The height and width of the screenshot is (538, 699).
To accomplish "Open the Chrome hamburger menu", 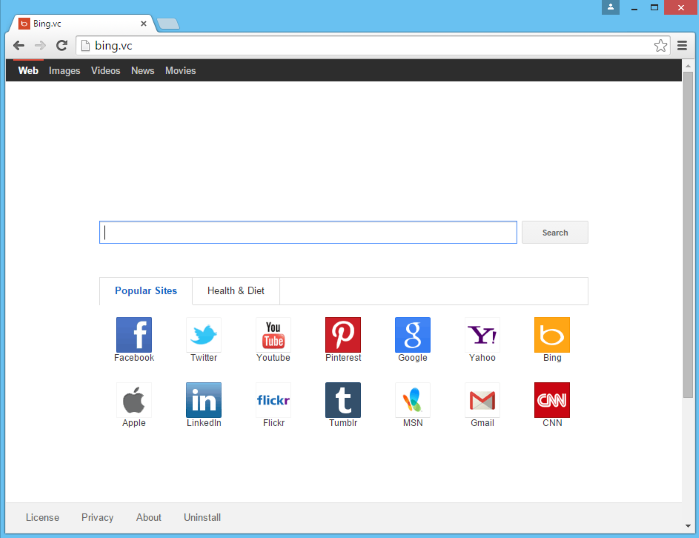I will point(682,45).
